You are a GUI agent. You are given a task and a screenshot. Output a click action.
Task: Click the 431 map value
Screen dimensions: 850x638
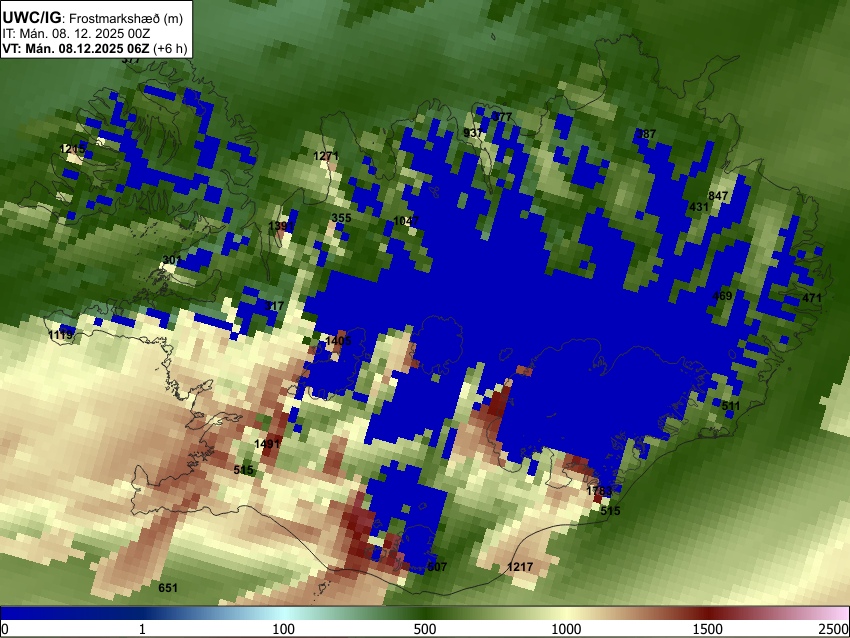pyautogui.click(x=699, y=207)
